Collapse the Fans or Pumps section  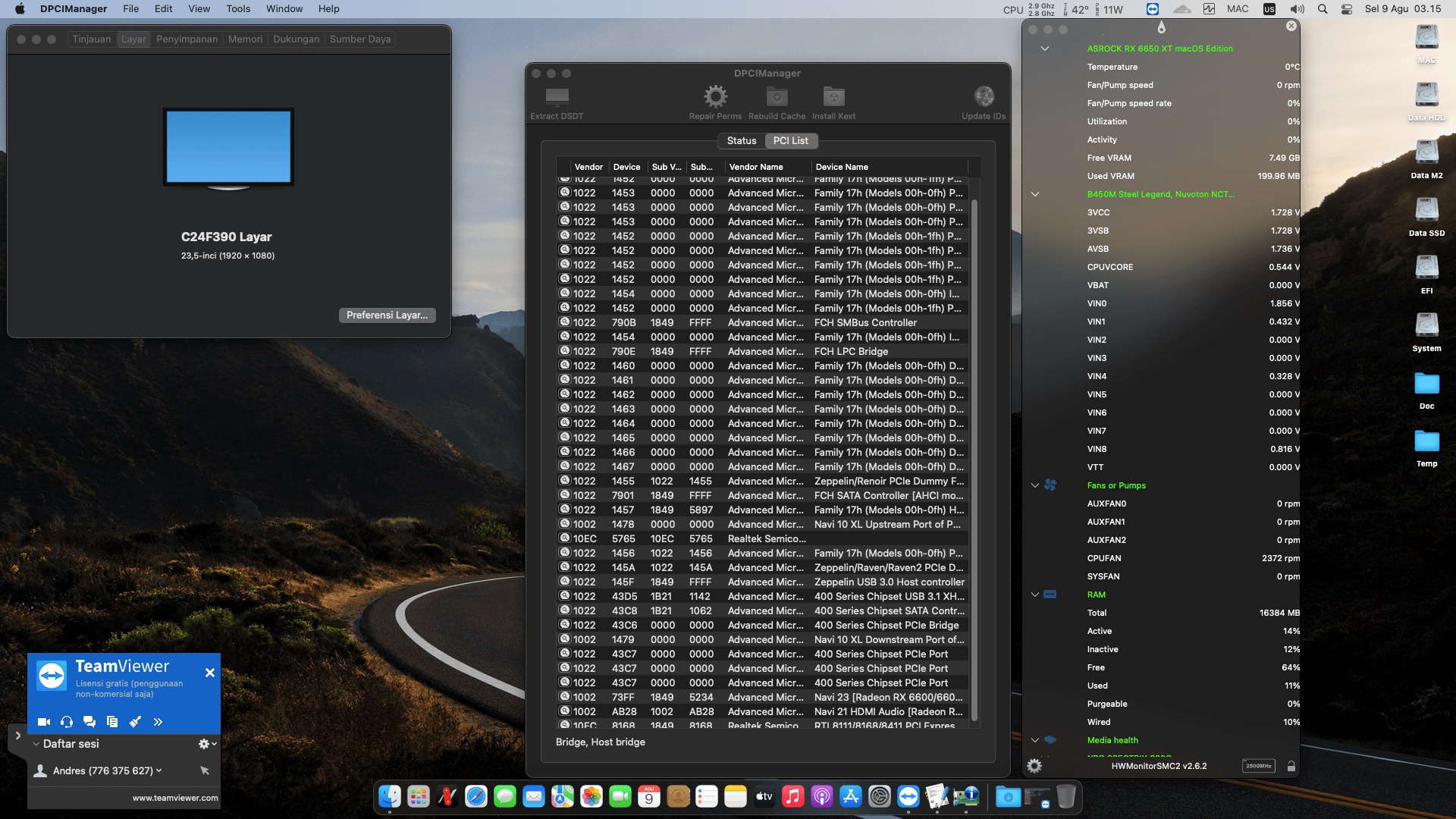pyautogui.click(x=1035, y=485)
